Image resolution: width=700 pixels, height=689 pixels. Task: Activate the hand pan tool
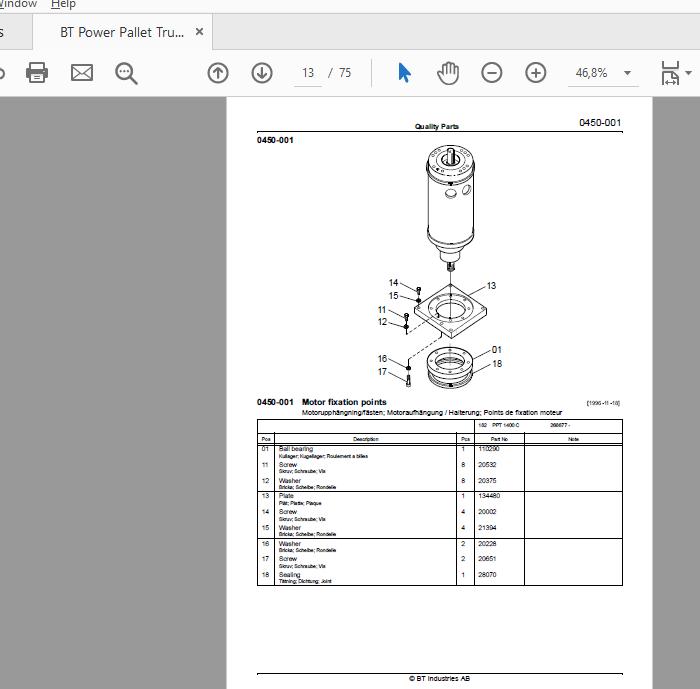coord(448,73)
